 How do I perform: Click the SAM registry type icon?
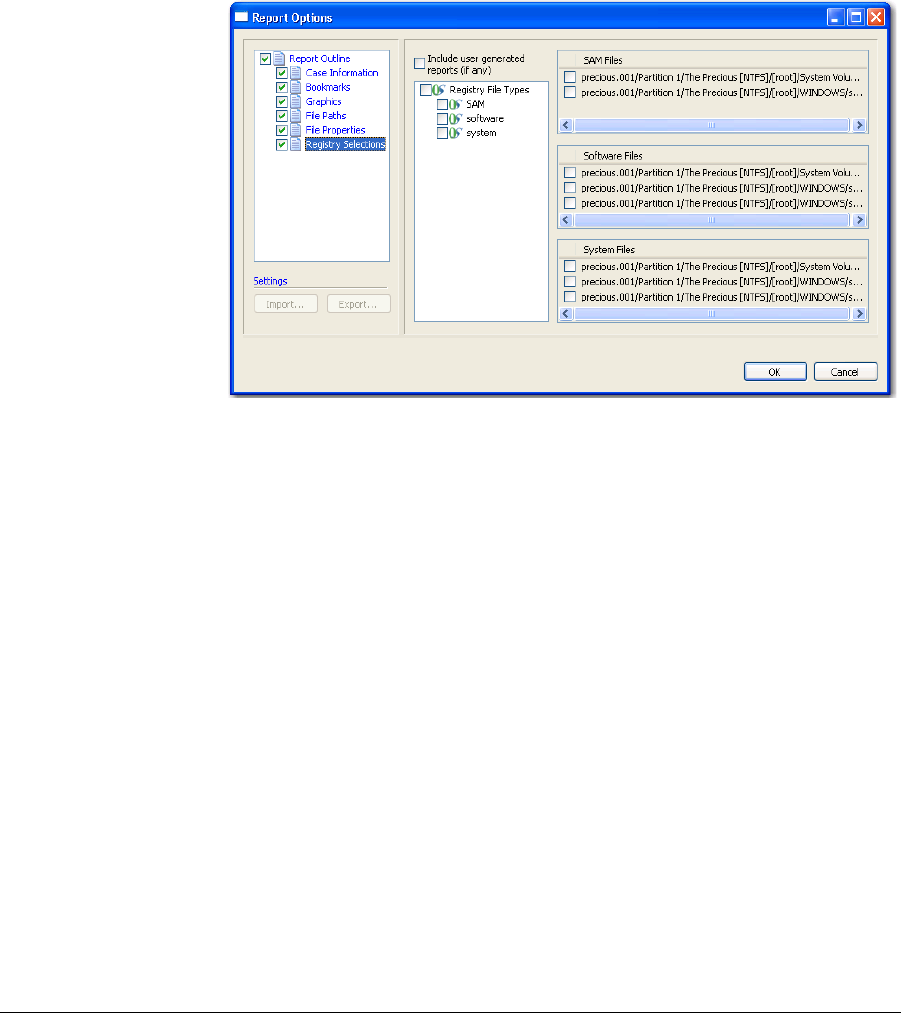(456, 104)
